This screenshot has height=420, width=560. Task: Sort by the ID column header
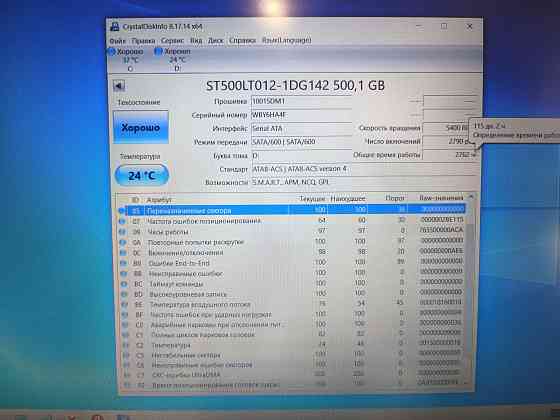tap(135, 200)
